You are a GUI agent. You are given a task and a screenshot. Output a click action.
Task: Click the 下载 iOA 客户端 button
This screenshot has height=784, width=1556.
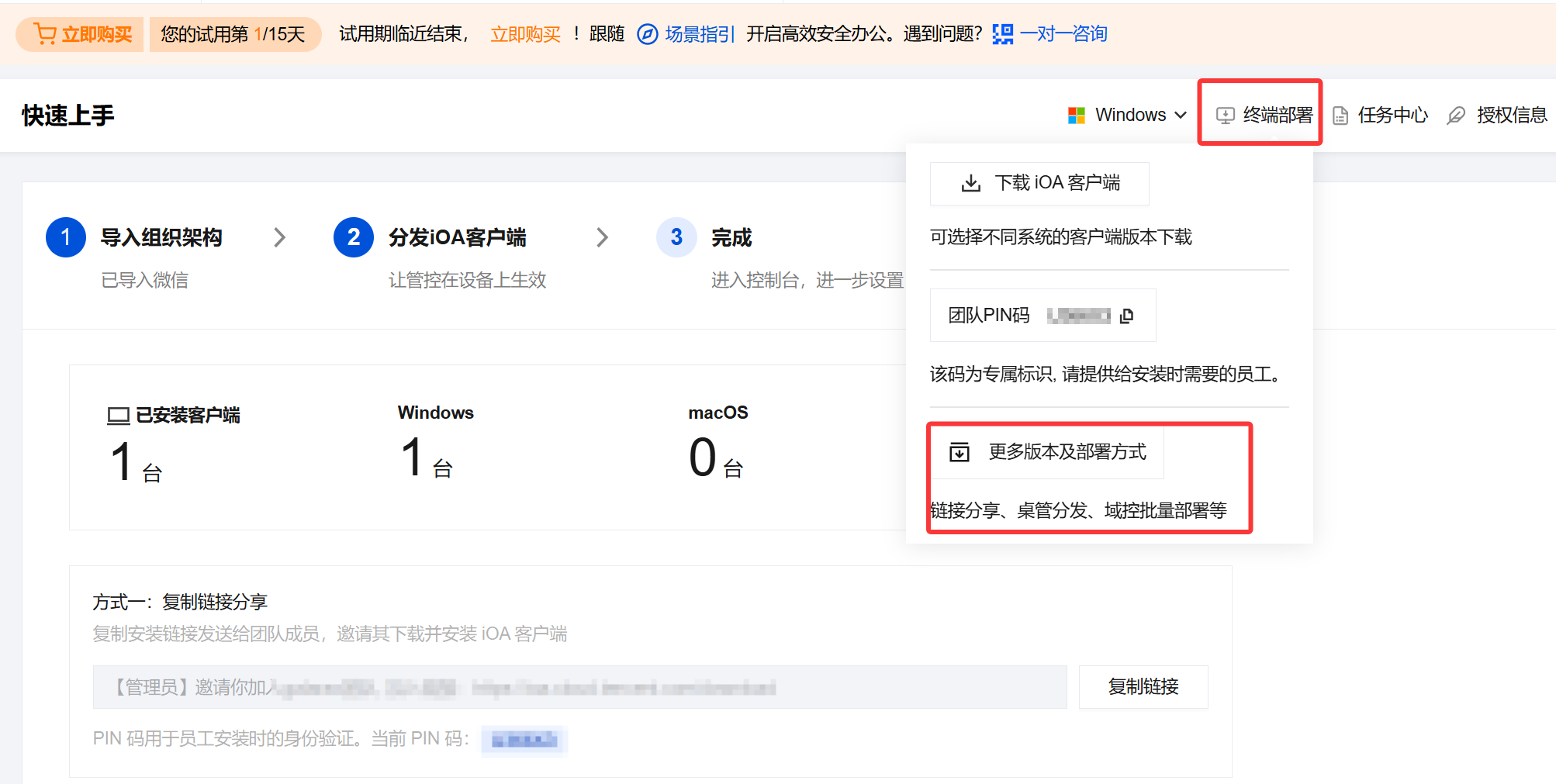(x=1039, y=183)
